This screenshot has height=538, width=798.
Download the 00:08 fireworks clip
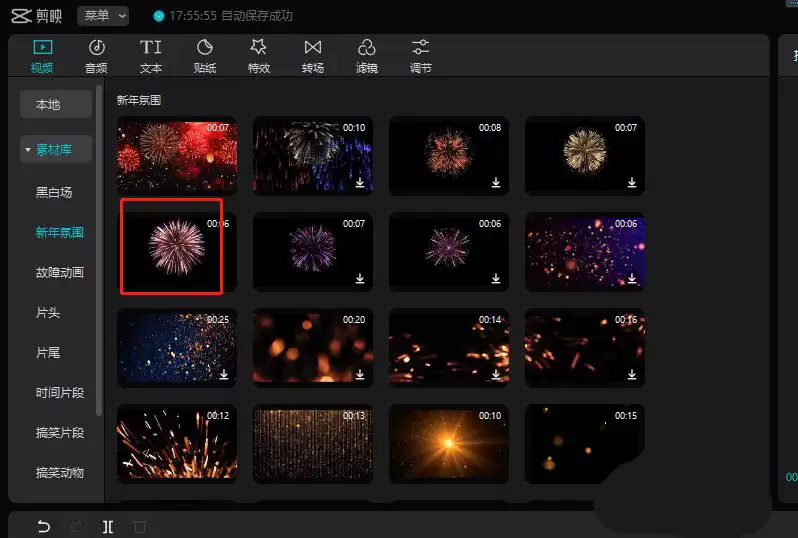pyautogui.click(x=496, y=183)
